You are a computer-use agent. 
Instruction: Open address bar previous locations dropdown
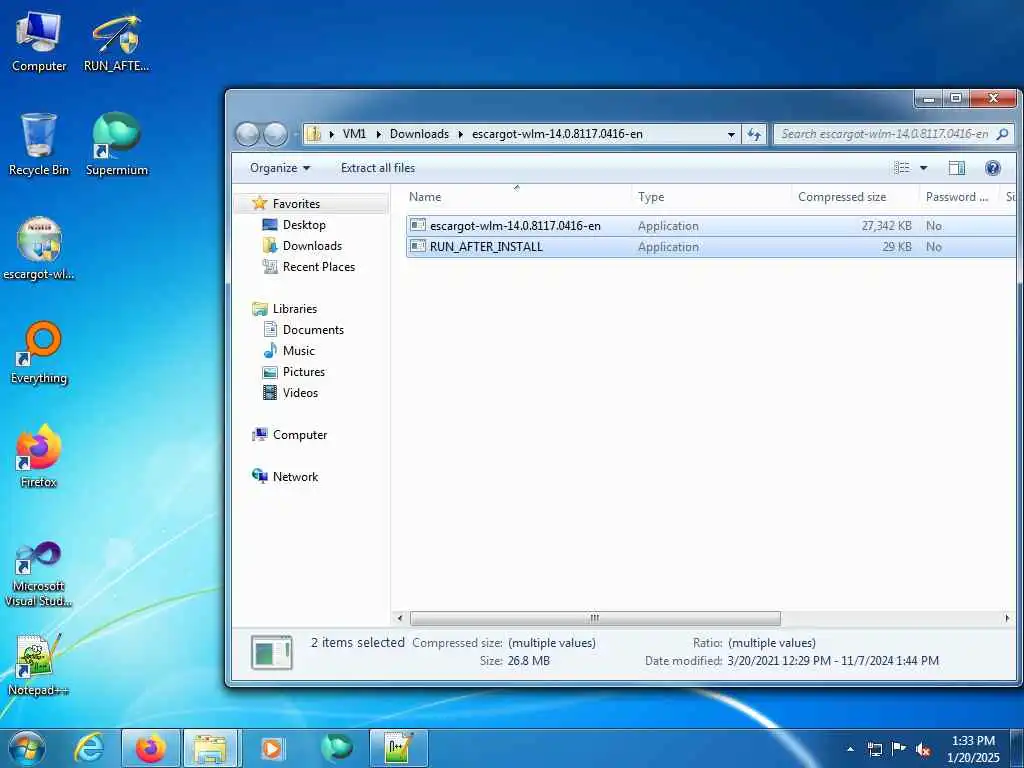coord(731,134)
